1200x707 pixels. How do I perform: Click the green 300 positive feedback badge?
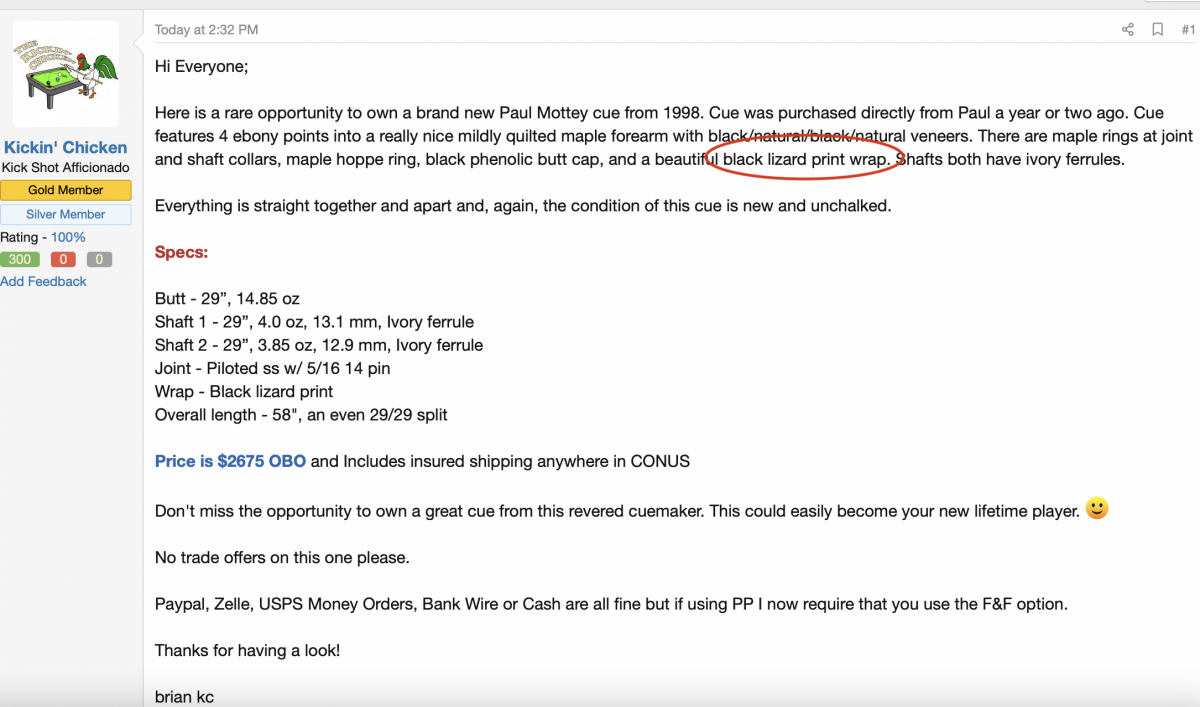click(x=20, y=260)
